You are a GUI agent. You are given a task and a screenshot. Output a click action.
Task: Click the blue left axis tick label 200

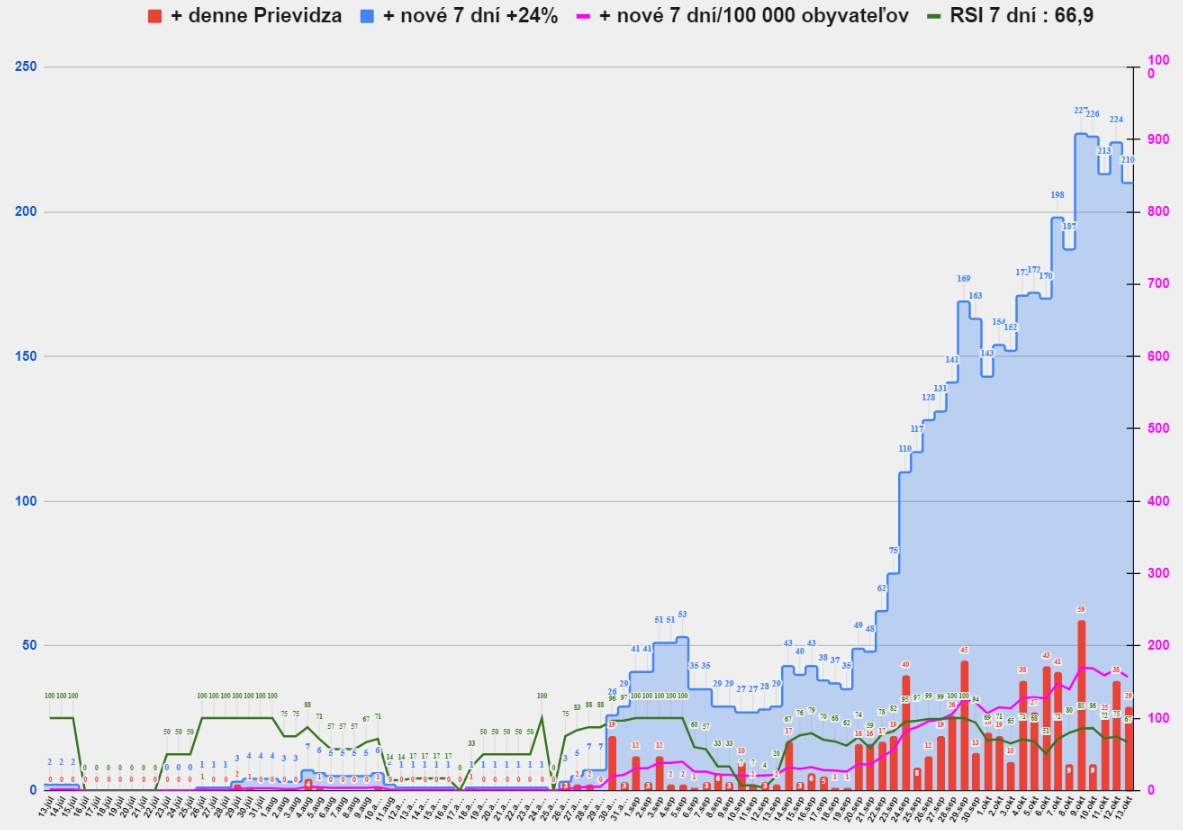click(26, 212)
